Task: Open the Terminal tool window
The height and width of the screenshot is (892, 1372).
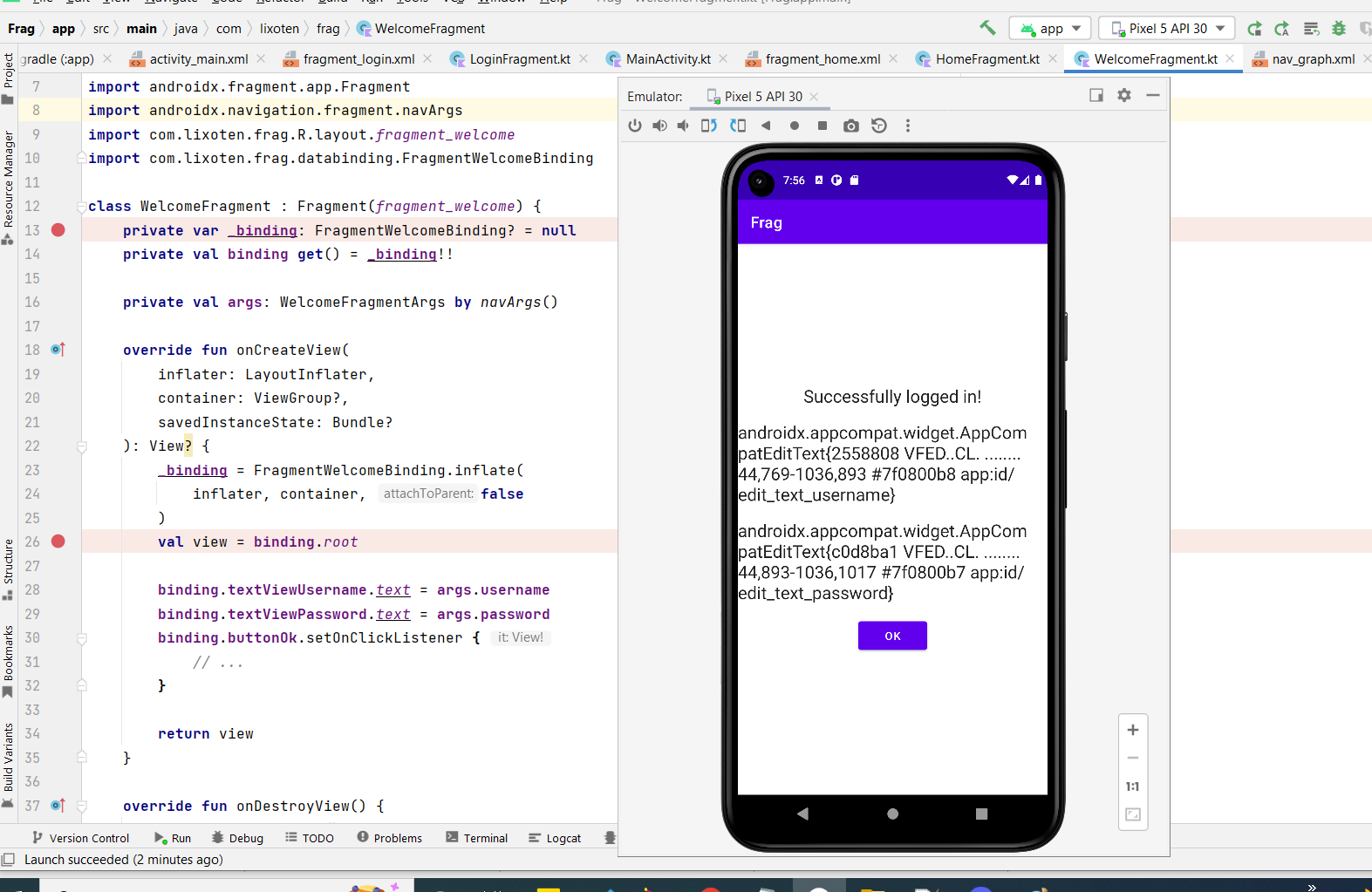Action: tap(476, 838)
